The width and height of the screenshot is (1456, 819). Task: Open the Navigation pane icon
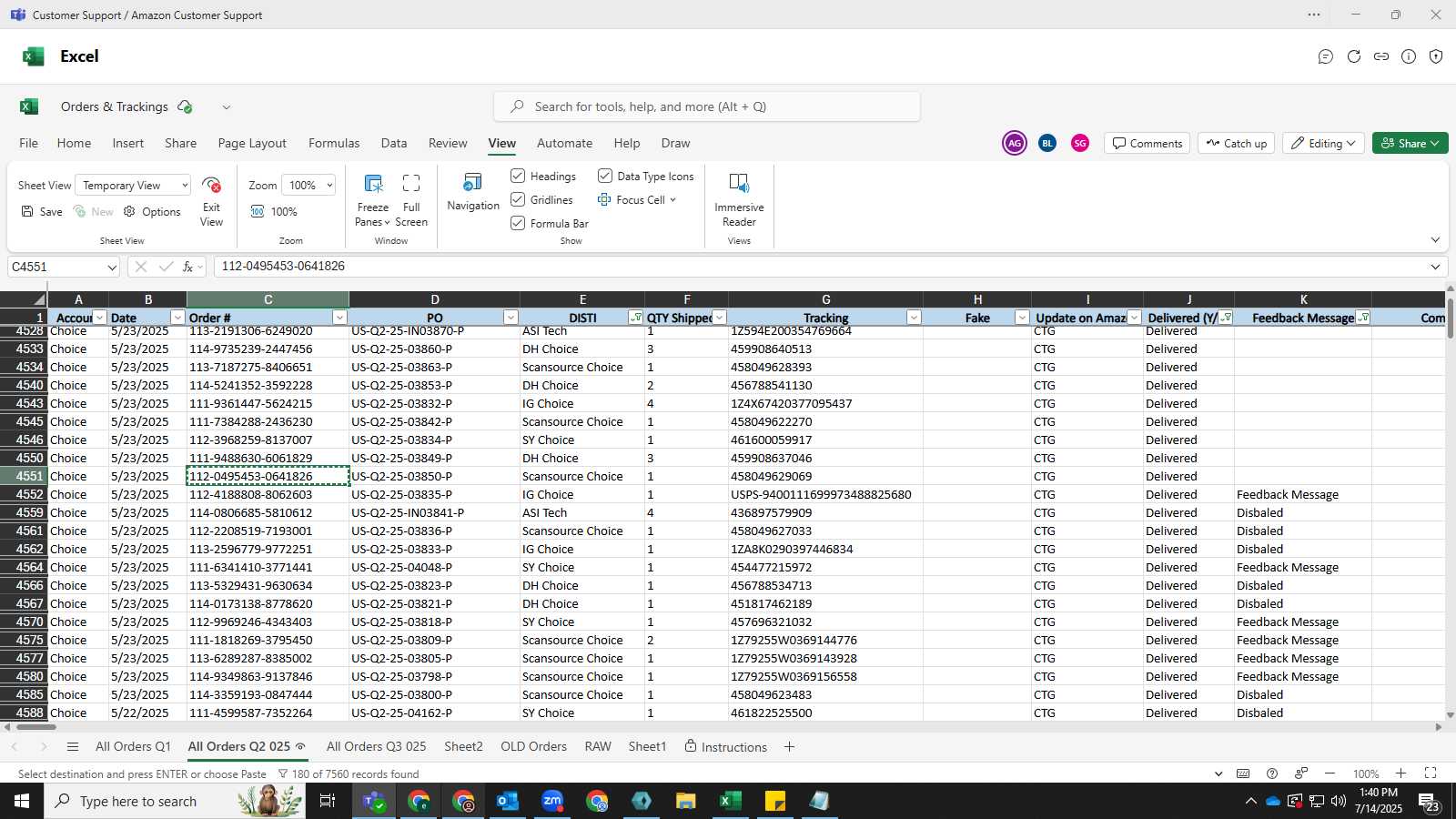click(x=473, y=182)
